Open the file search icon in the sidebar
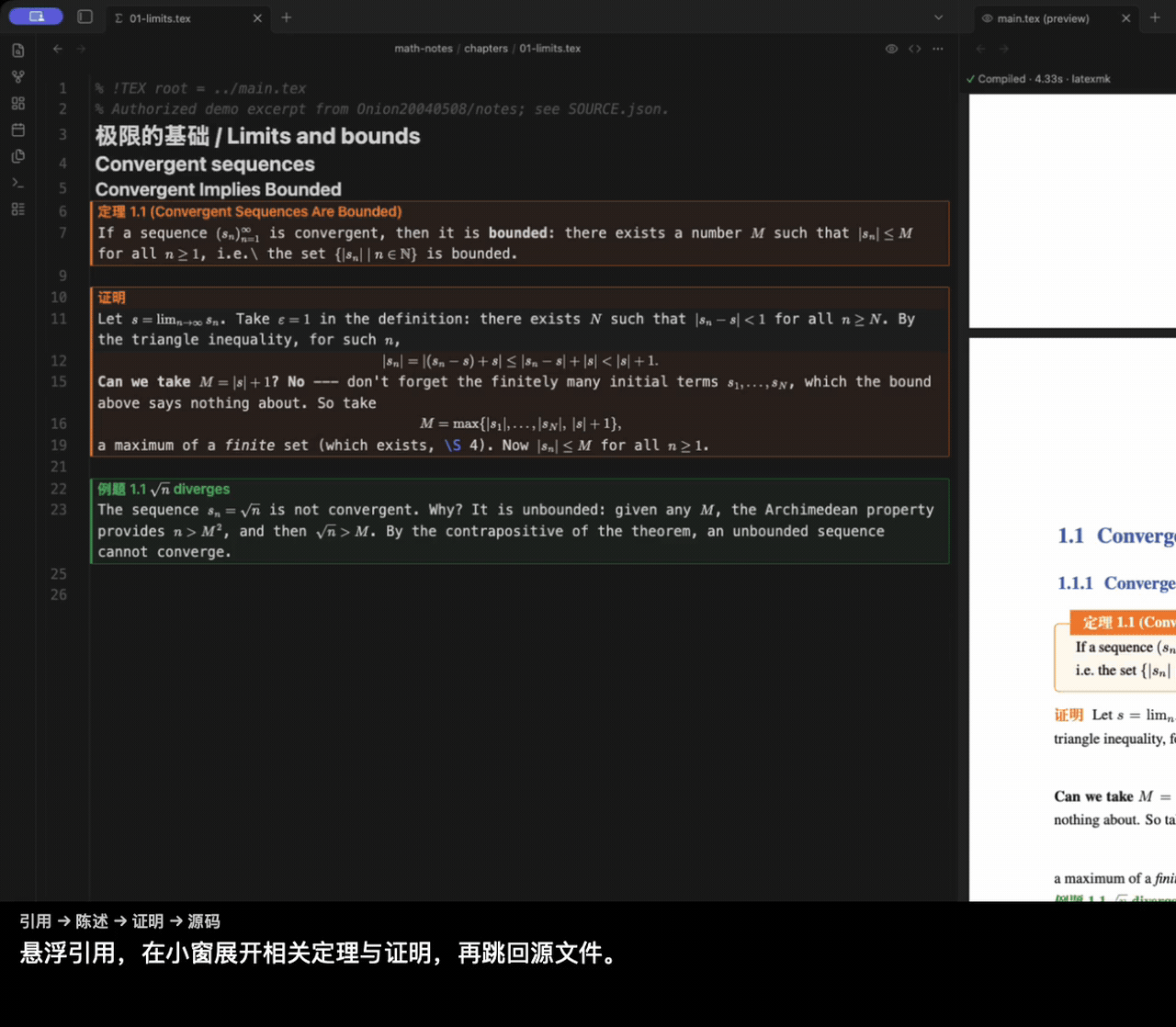This screenshot has height=1027, width=1176. [x=17, y=51]
